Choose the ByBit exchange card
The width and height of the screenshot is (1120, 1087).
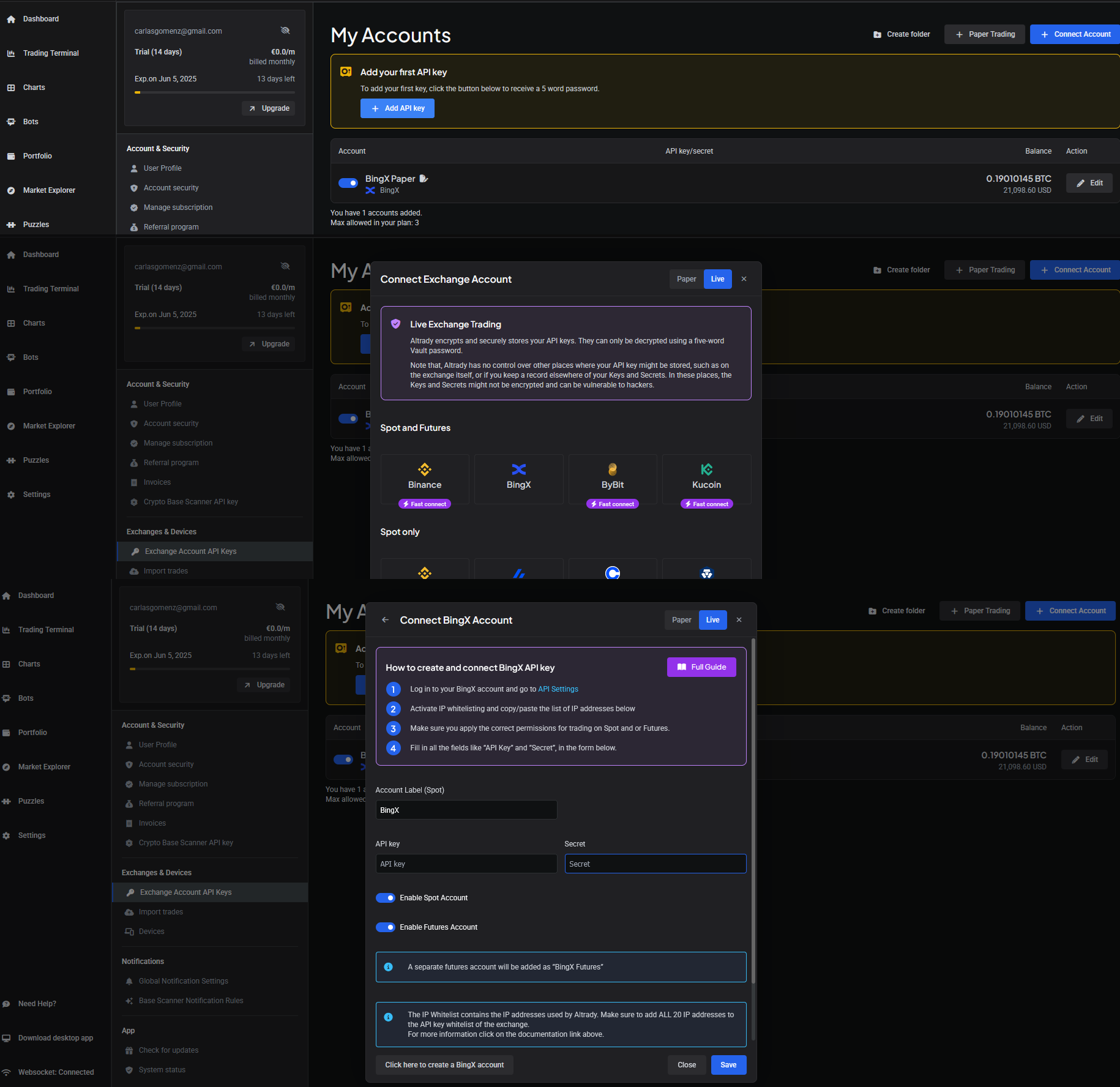[613, 479]
